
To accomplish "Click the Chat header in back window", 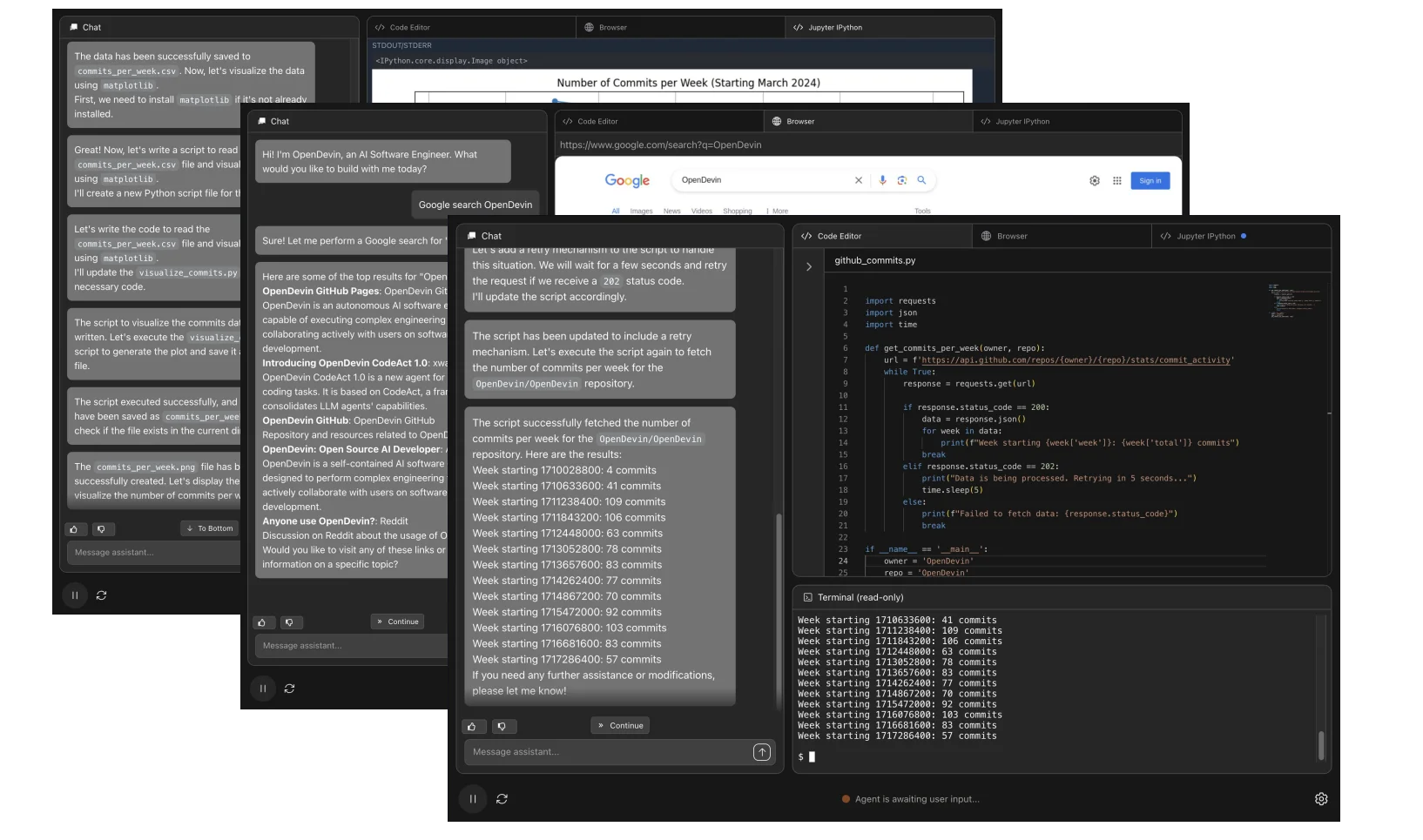I will [86, 28].
